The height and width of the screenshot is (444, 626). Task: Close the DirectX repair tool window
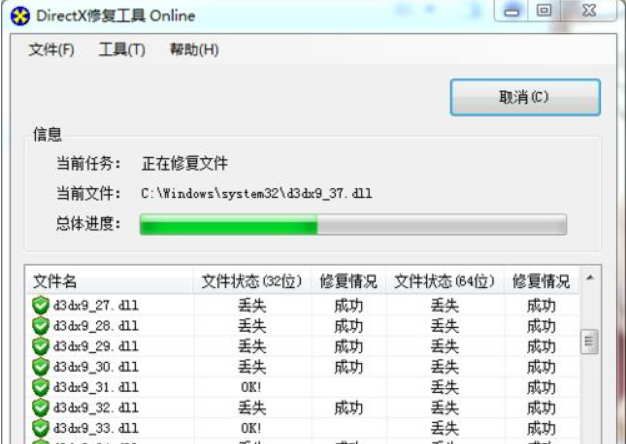click(589, 11)
